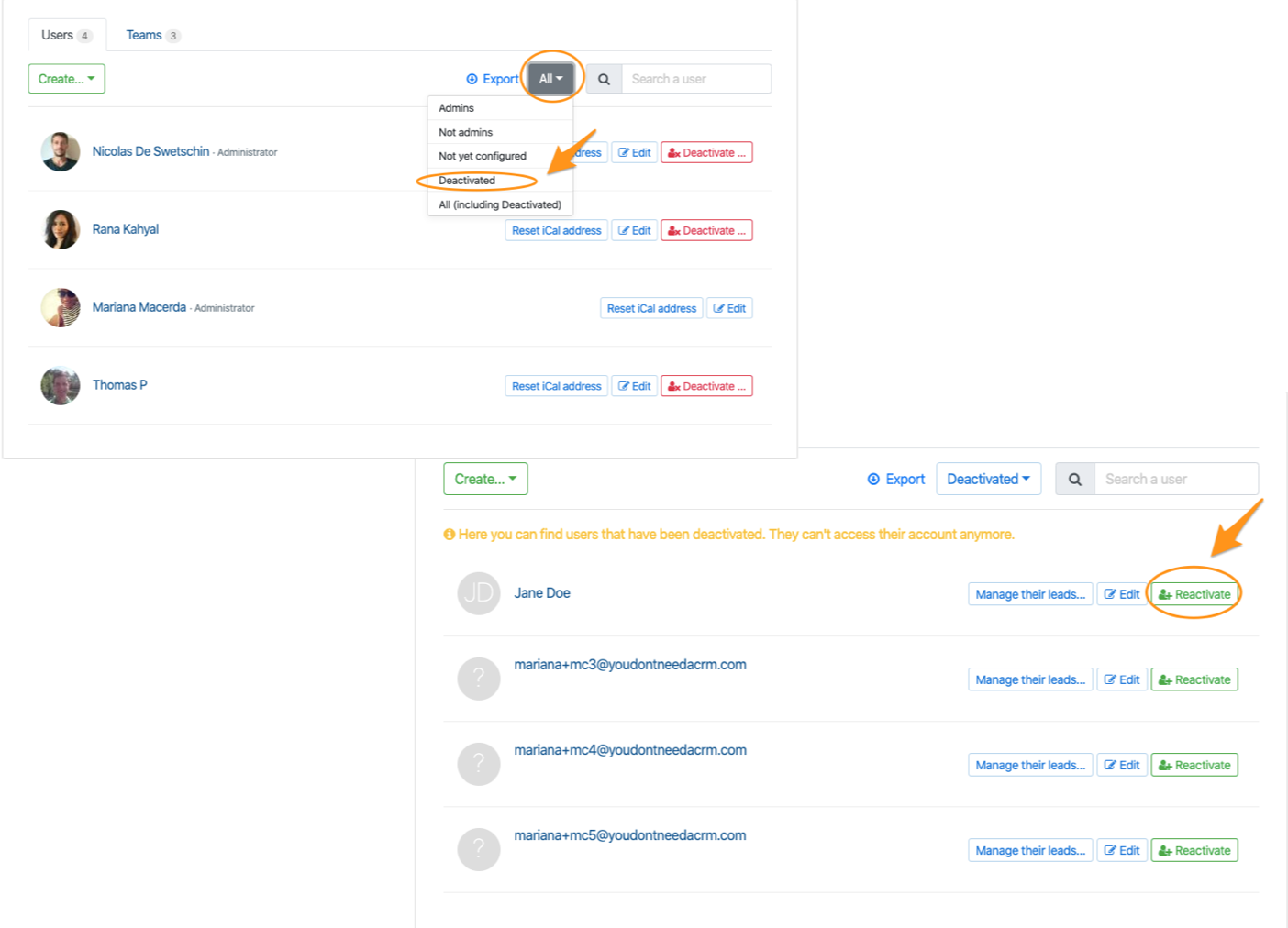Edit the Mariana Macerda user
The image size is (1288, 928).
pos(729,309)
